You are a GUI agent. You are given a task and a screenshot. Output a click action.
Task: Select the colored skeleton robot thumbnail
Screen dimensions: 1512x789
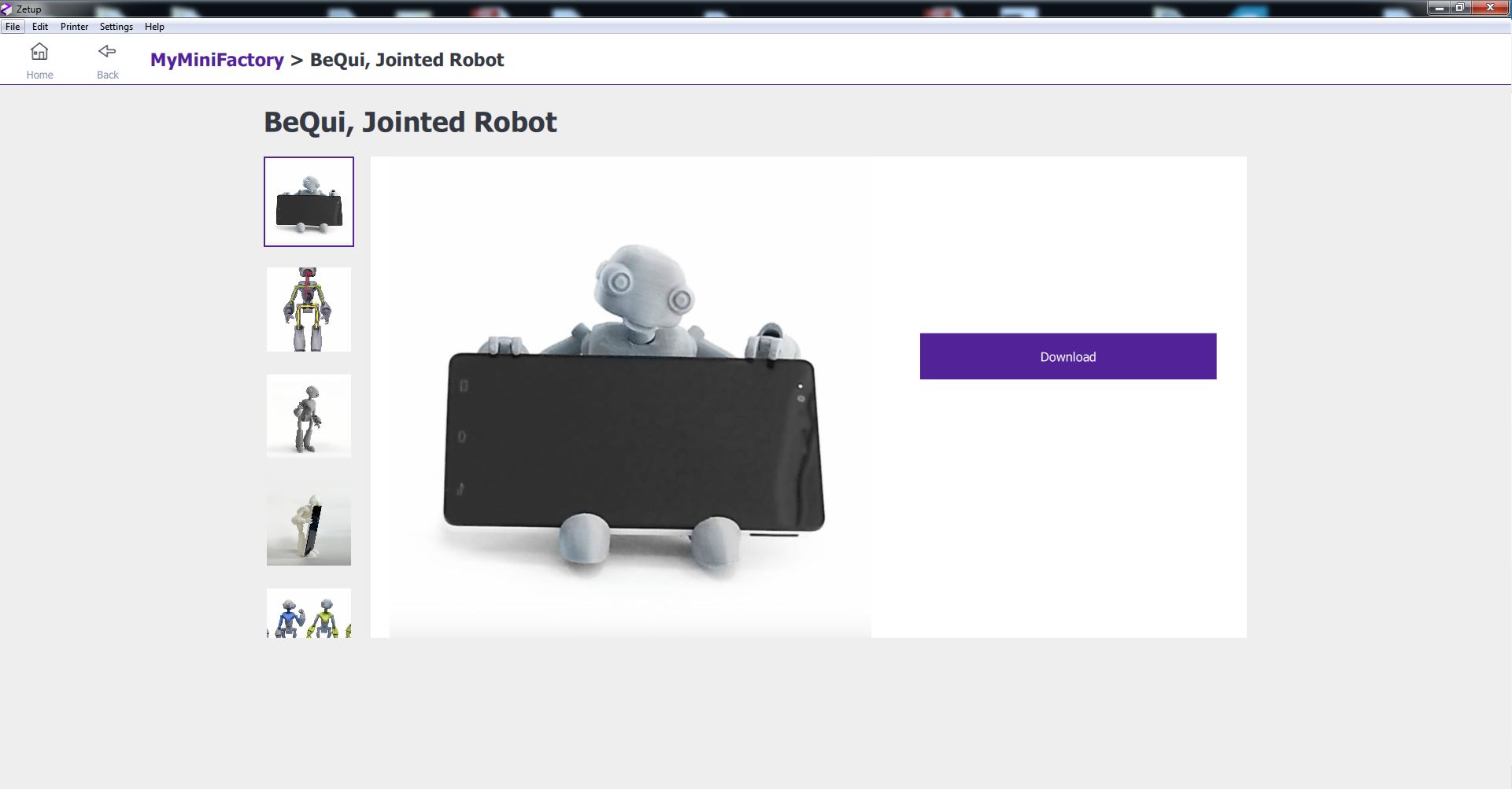coord(309,309)
